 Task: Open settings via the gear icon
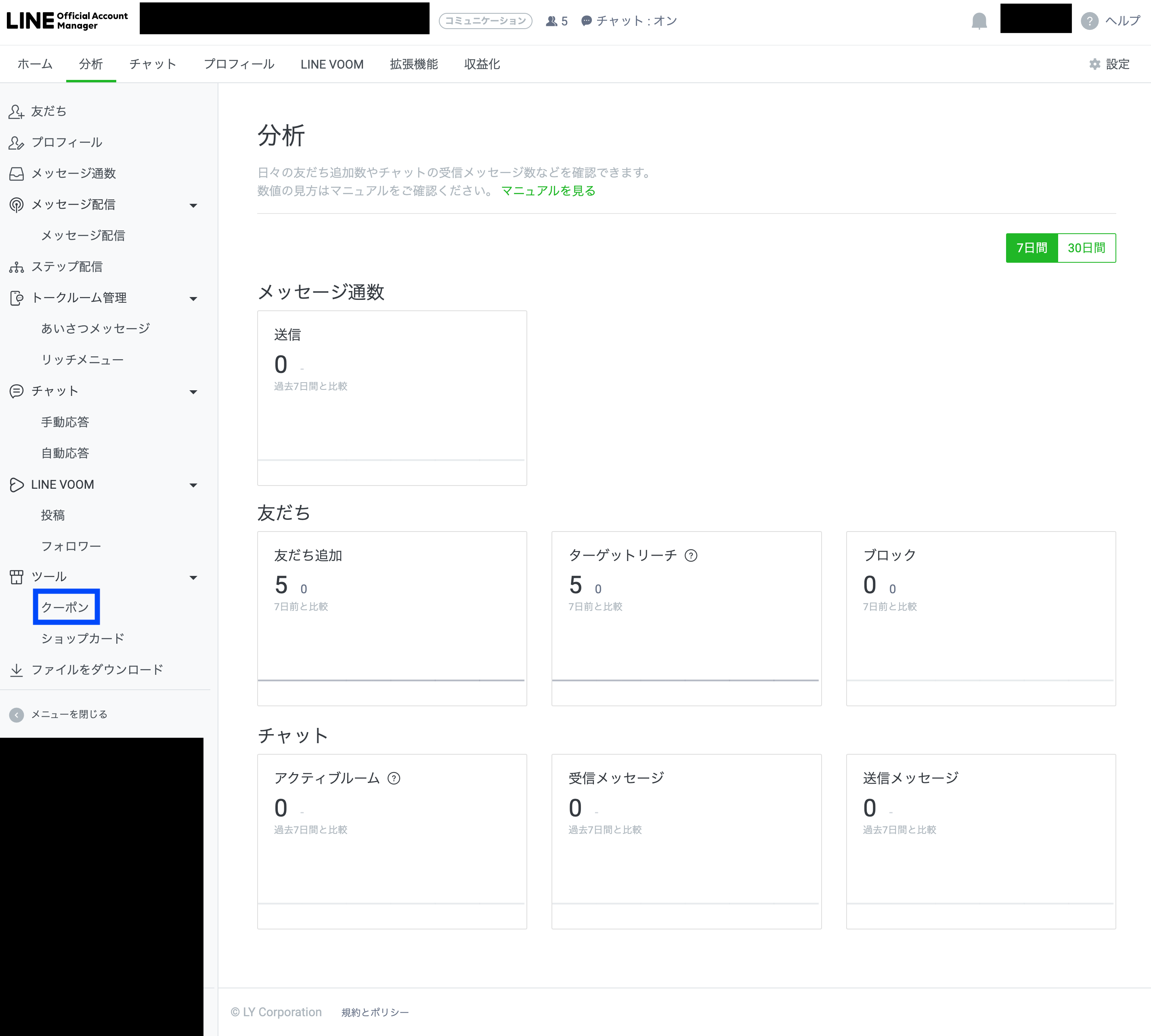1094,64
